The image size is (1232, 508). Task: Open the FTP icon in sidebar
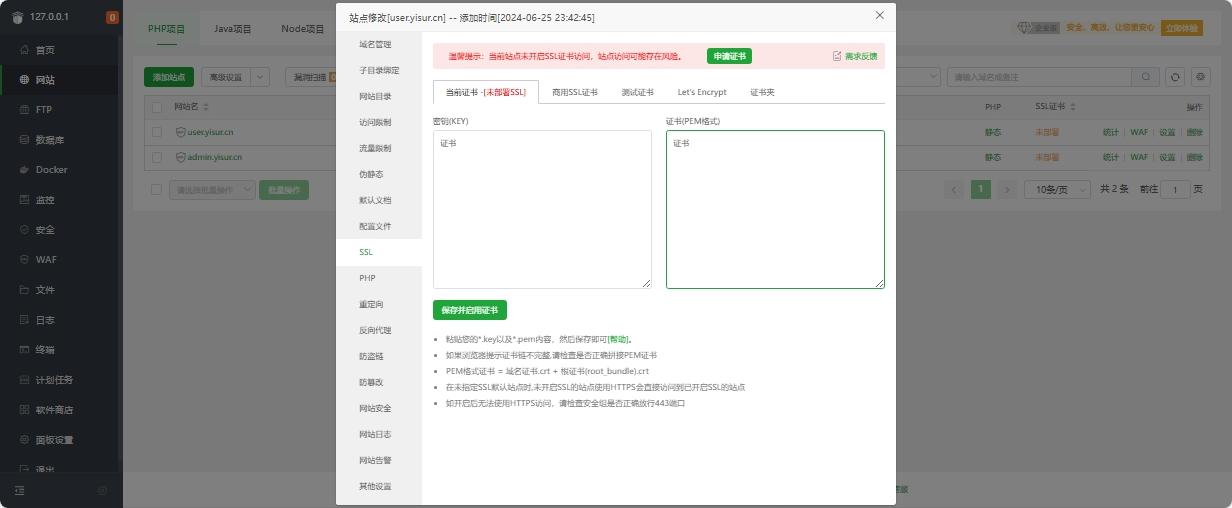(24, 110)
